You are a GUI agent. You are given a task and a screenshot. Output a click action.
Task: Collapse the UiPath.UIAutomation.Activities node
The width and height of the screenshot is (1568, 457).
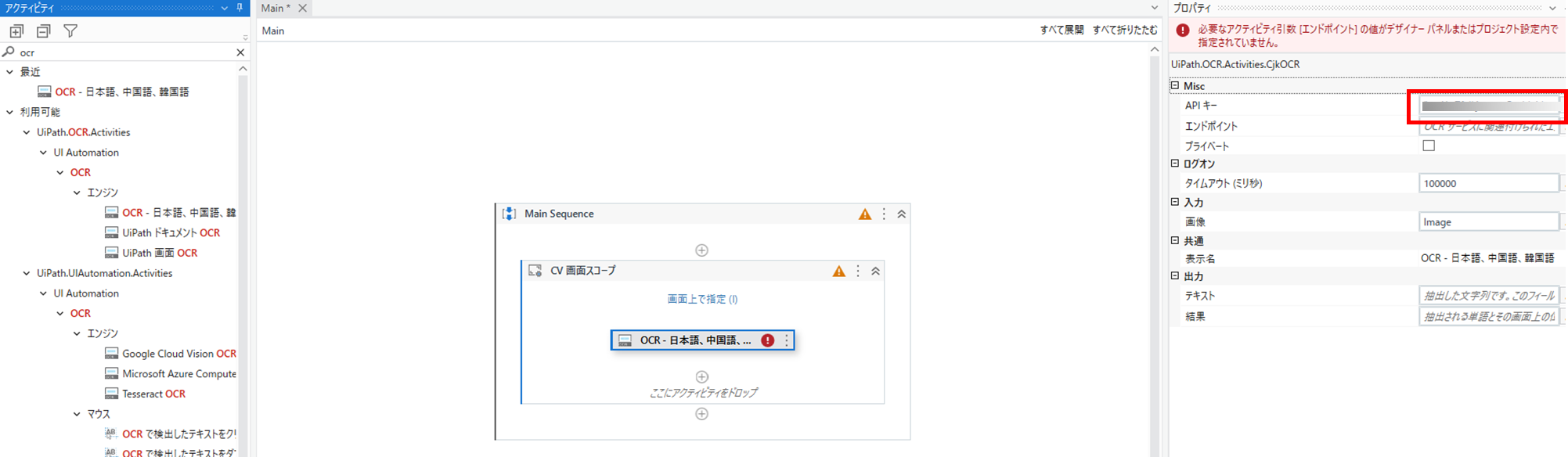point(27,274)
